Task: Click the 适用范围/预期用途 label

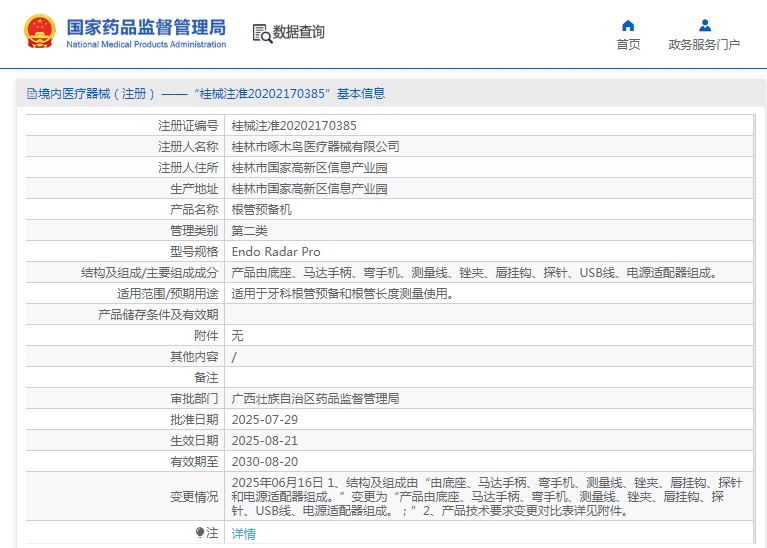Action: pos(167,294)
